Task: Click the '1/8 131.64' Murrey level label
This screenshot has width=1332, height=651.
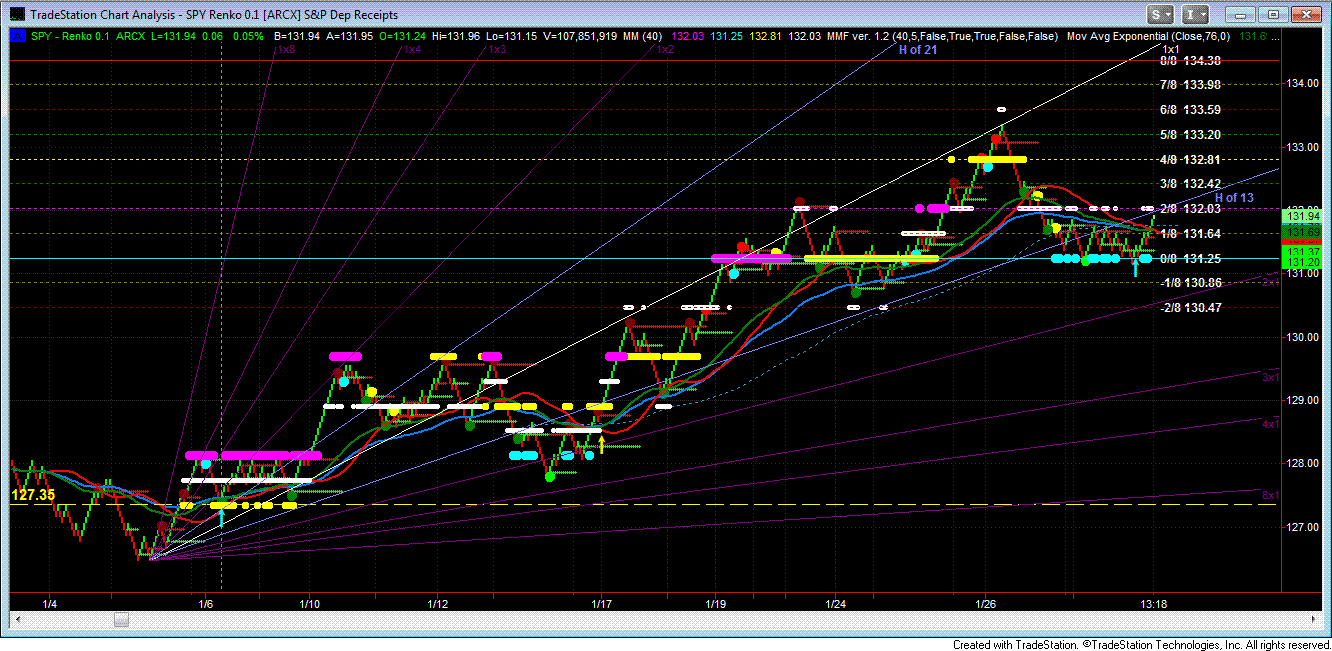Action: pos(1190,234)
